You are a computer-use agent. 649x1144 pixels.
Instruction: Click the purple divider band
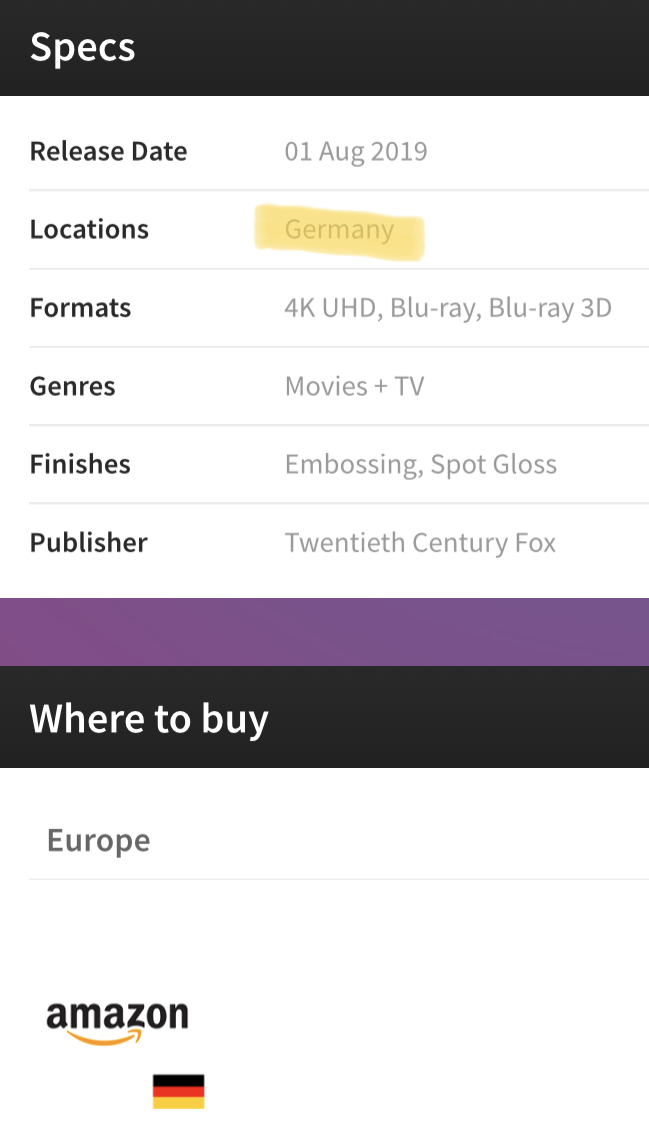(x=324, y=632)
